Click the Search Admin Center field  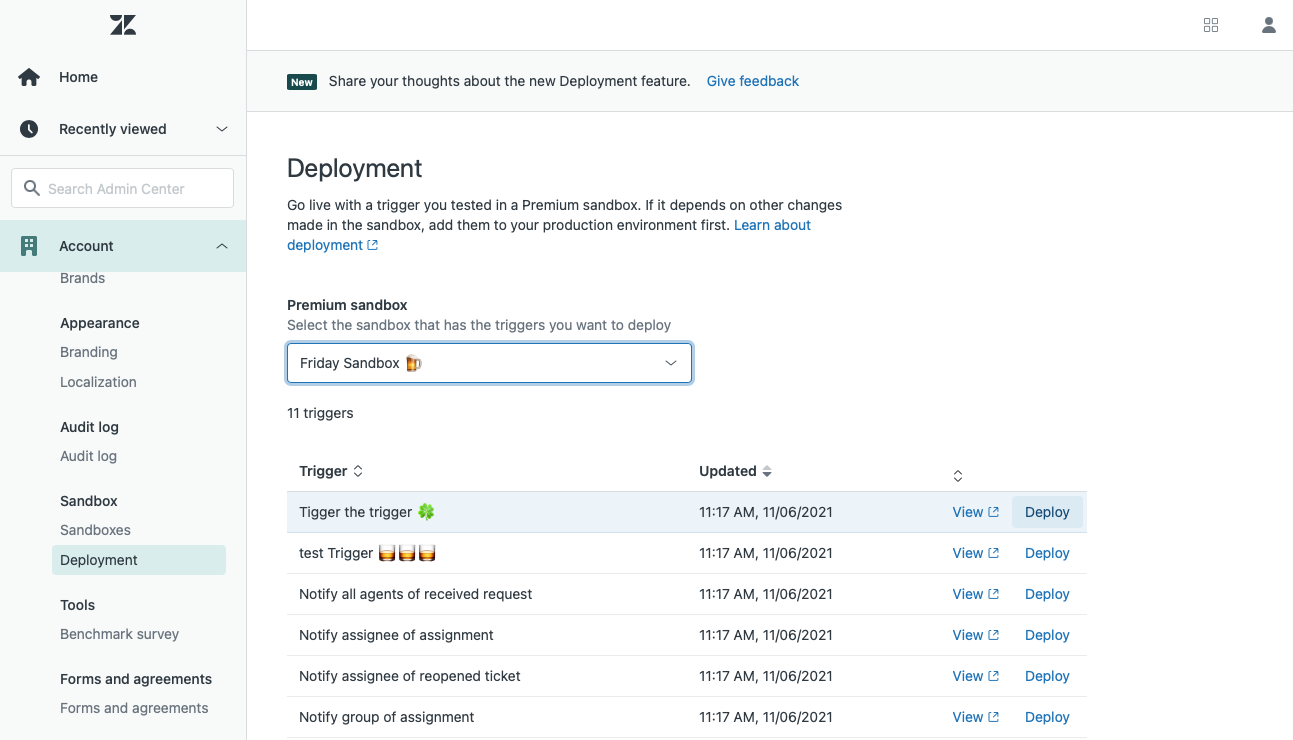coord(123,188)
